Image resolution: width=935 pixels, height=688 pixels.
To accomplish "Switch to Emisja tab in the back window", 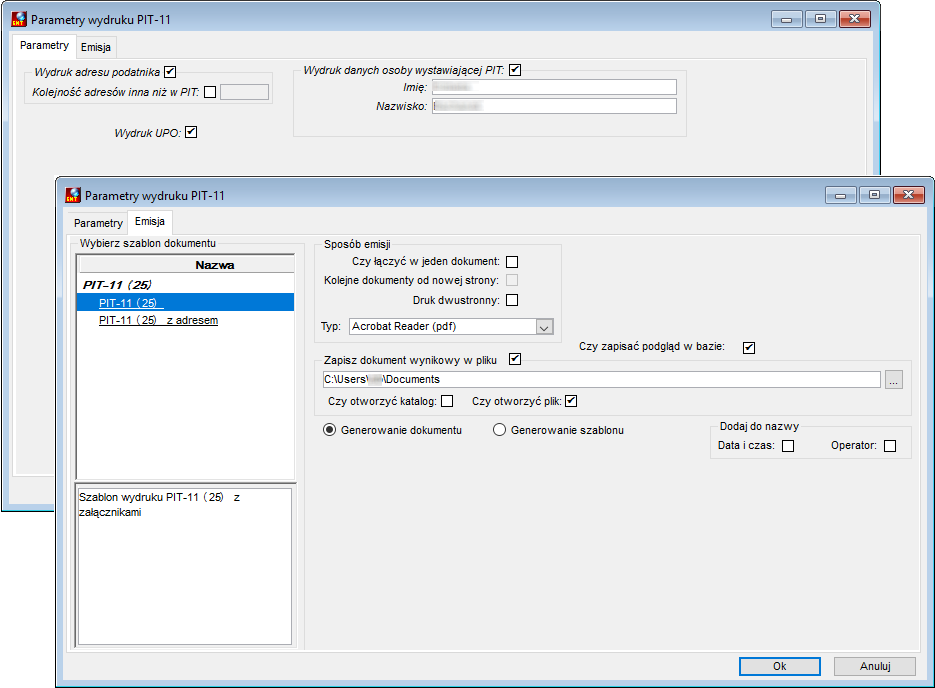I will pyautogui.click(x=95, y=47).
